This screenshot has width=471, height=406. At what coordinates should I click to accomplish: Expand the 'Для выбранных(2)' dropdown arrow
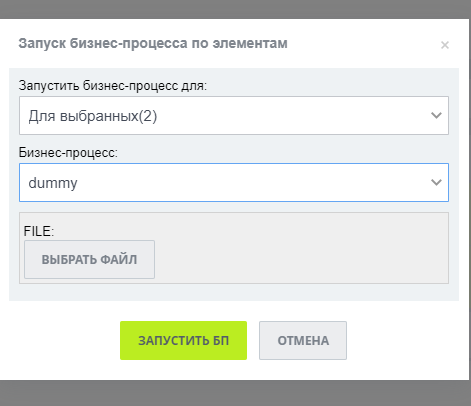coord(436,115)
